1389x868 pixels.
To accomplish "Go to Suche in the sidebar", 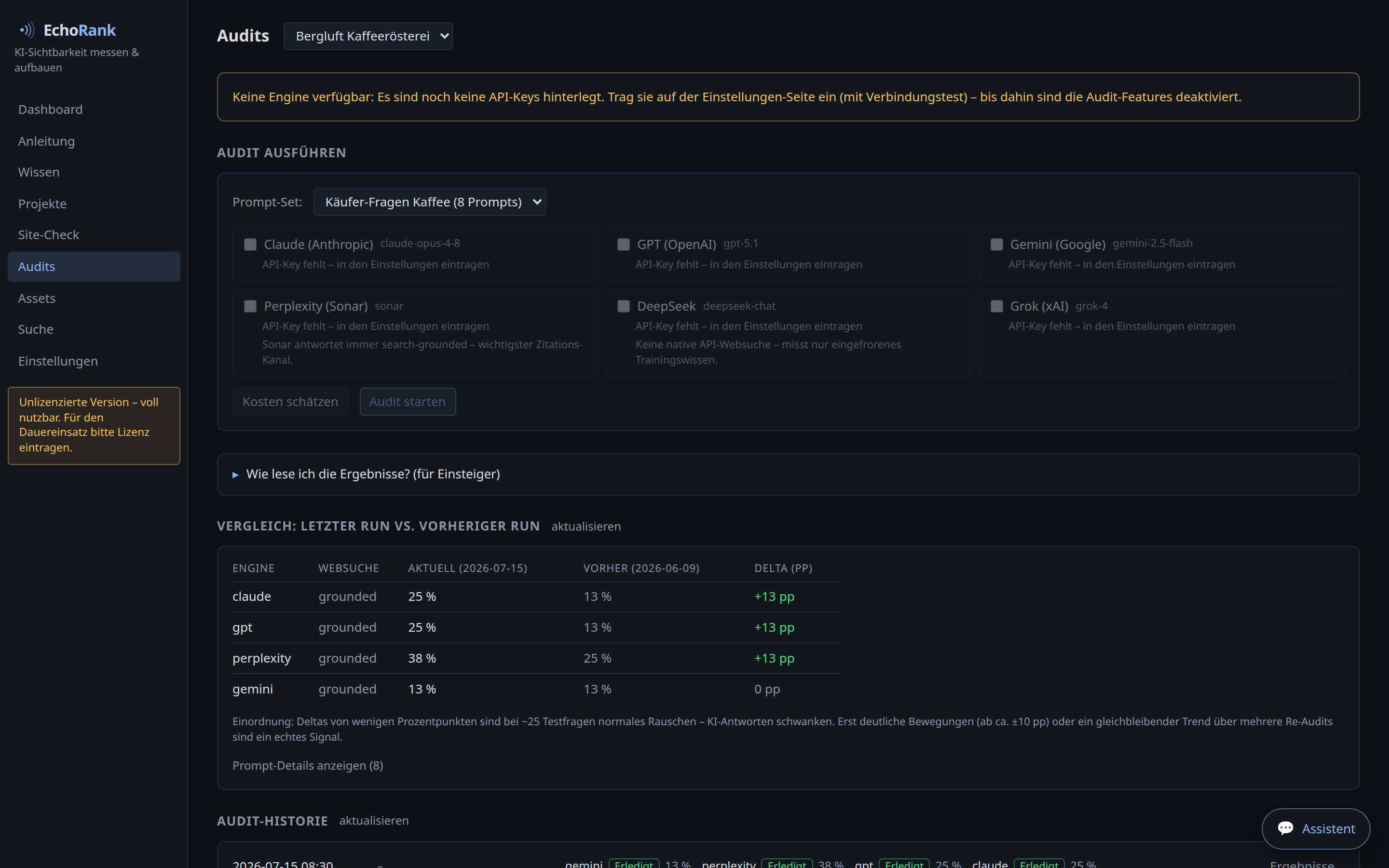I will click(94, 329).
